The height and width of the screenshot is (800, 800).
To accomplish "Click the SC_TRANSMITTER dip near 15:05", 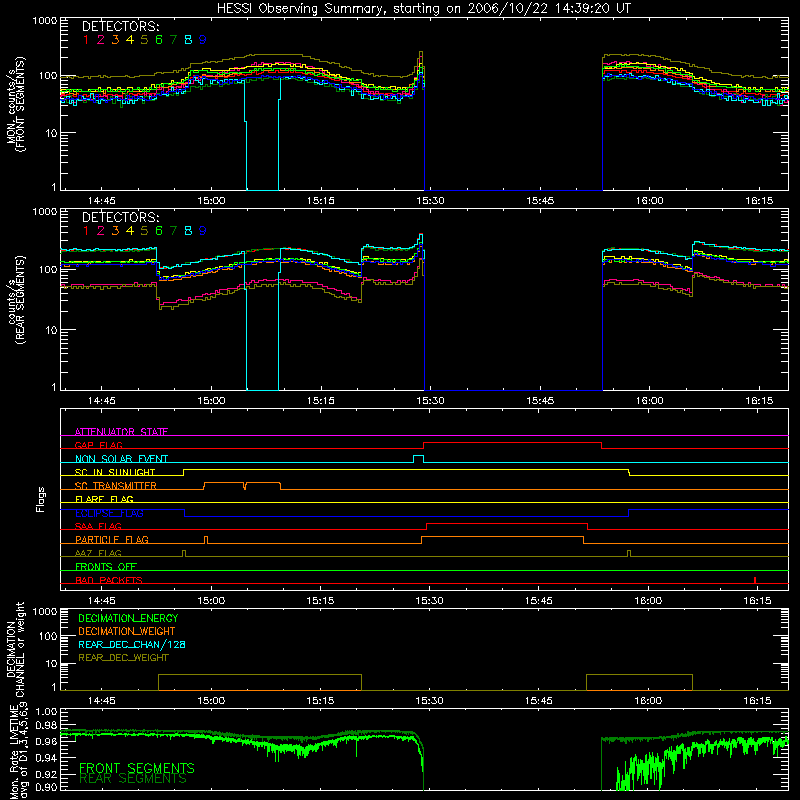I will coord(245,486).
